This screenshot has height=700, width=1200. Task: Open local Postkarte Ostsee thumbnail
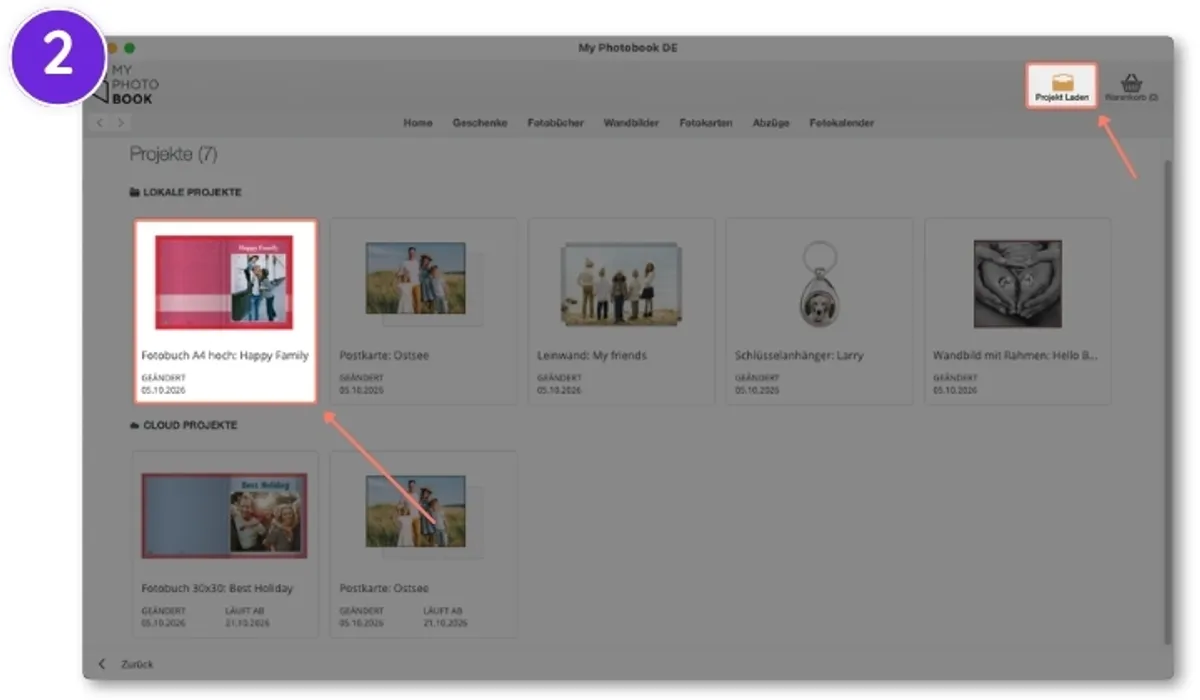click(x=416, y=280)
